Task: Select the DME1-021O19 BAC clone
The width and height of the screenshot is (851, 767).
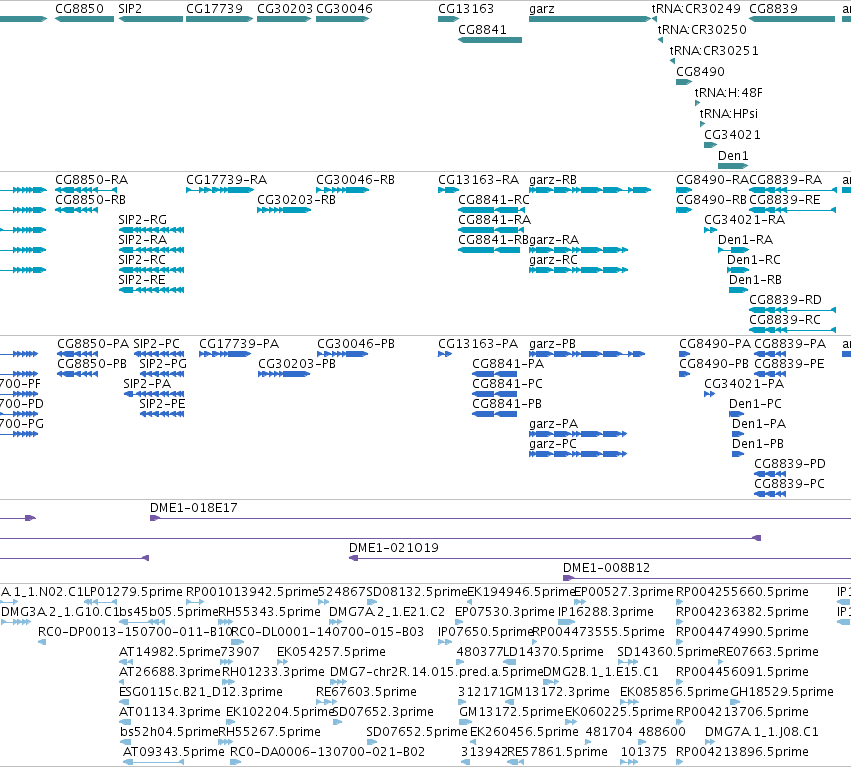Action: [x=600, y=558]
